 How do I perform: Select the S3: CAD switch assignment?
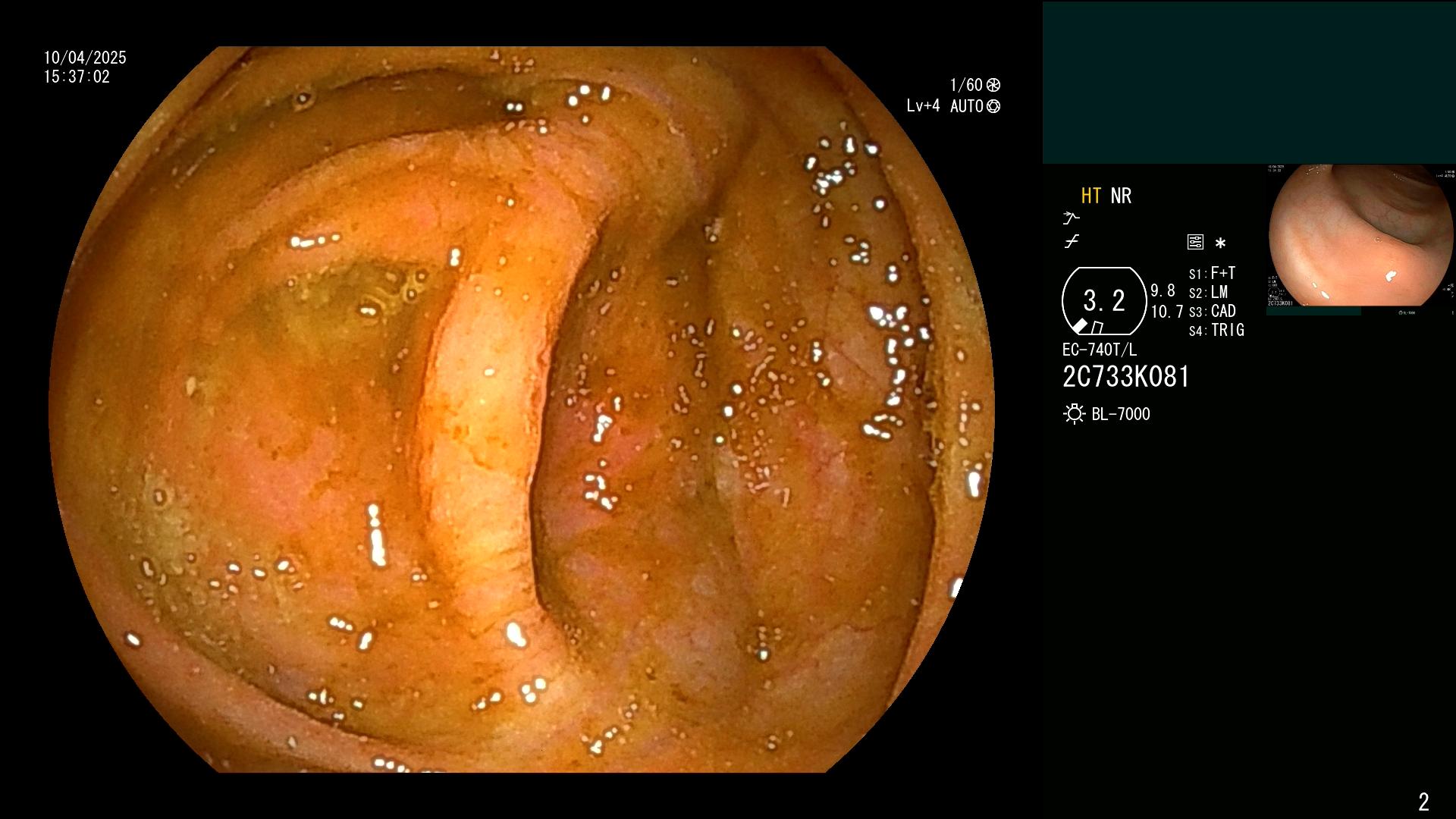(x=1212, y=311)
